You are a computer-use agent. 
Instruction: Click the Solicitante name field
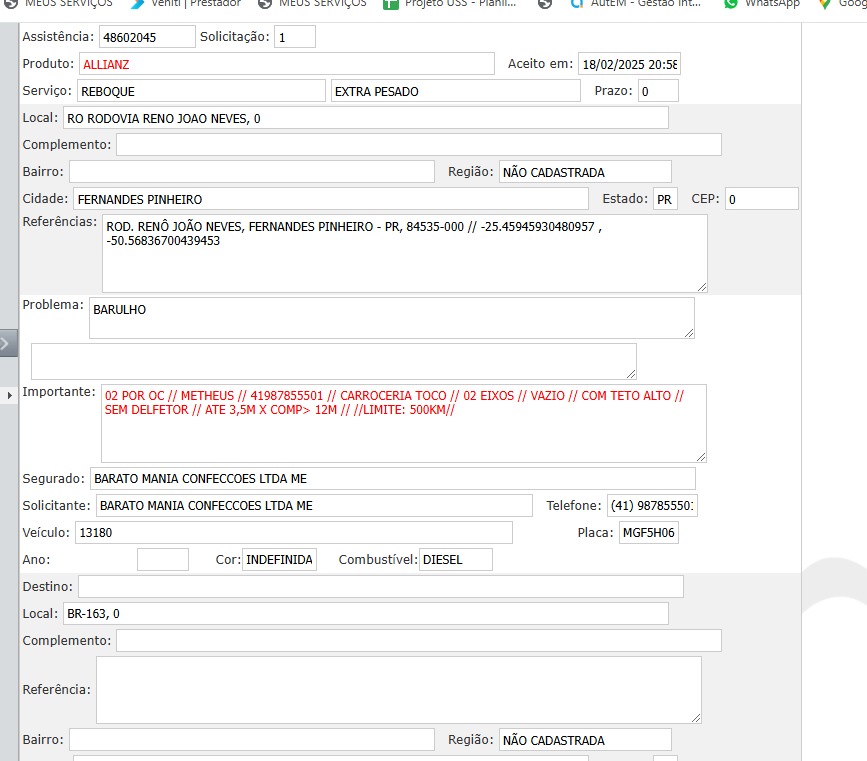[x=314, y=505]
